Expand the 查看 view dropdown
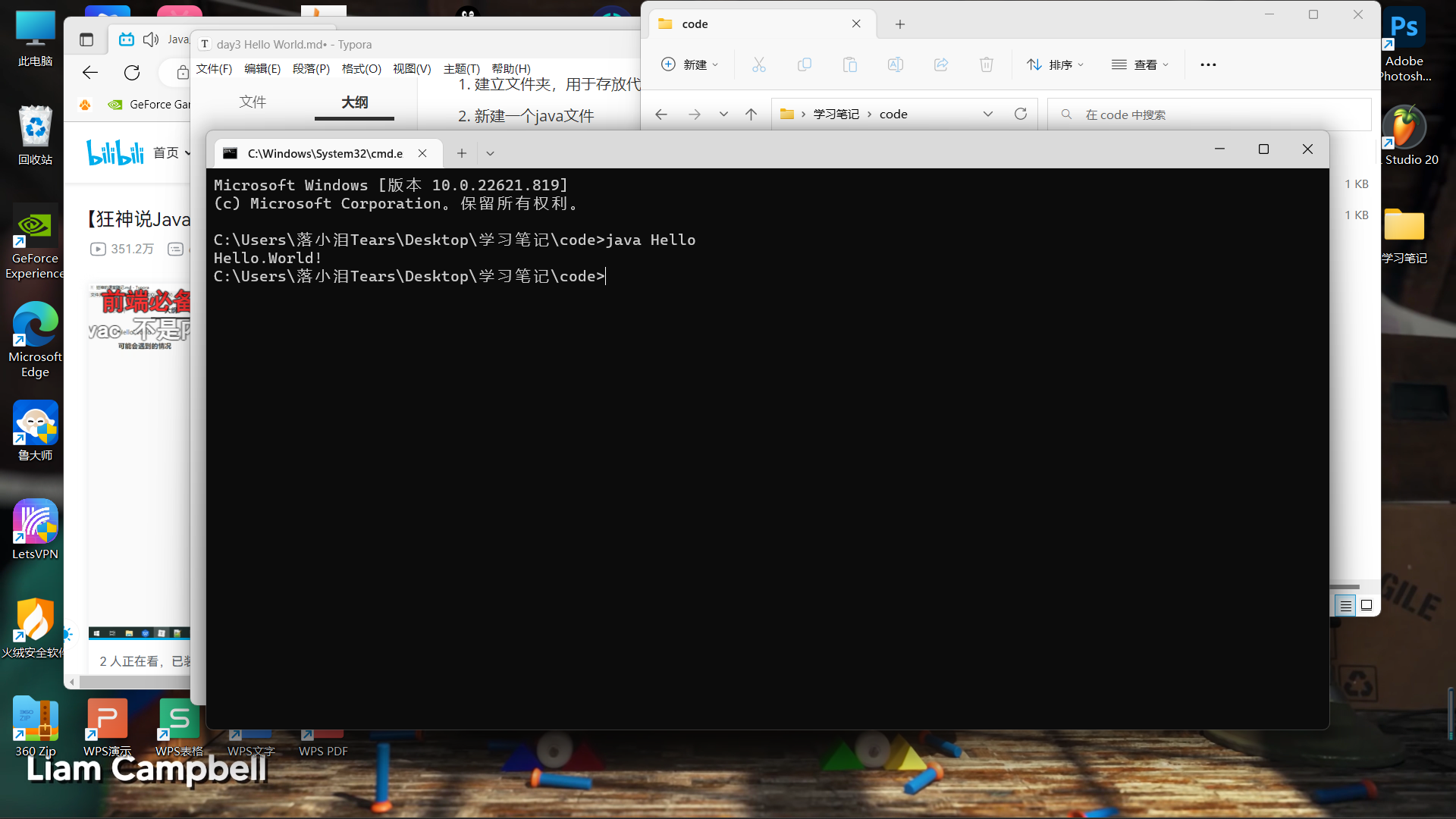Screen dimensions: 1456x819 point(1140,65)
